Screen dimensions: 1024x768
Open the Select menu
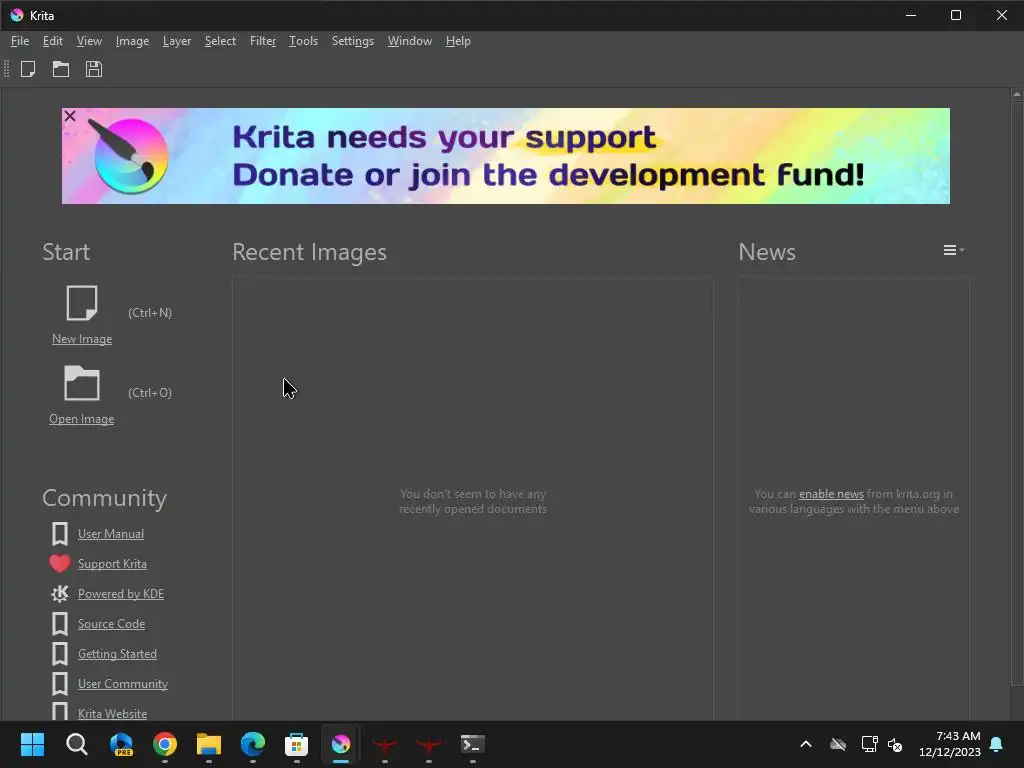coord(220,41)
